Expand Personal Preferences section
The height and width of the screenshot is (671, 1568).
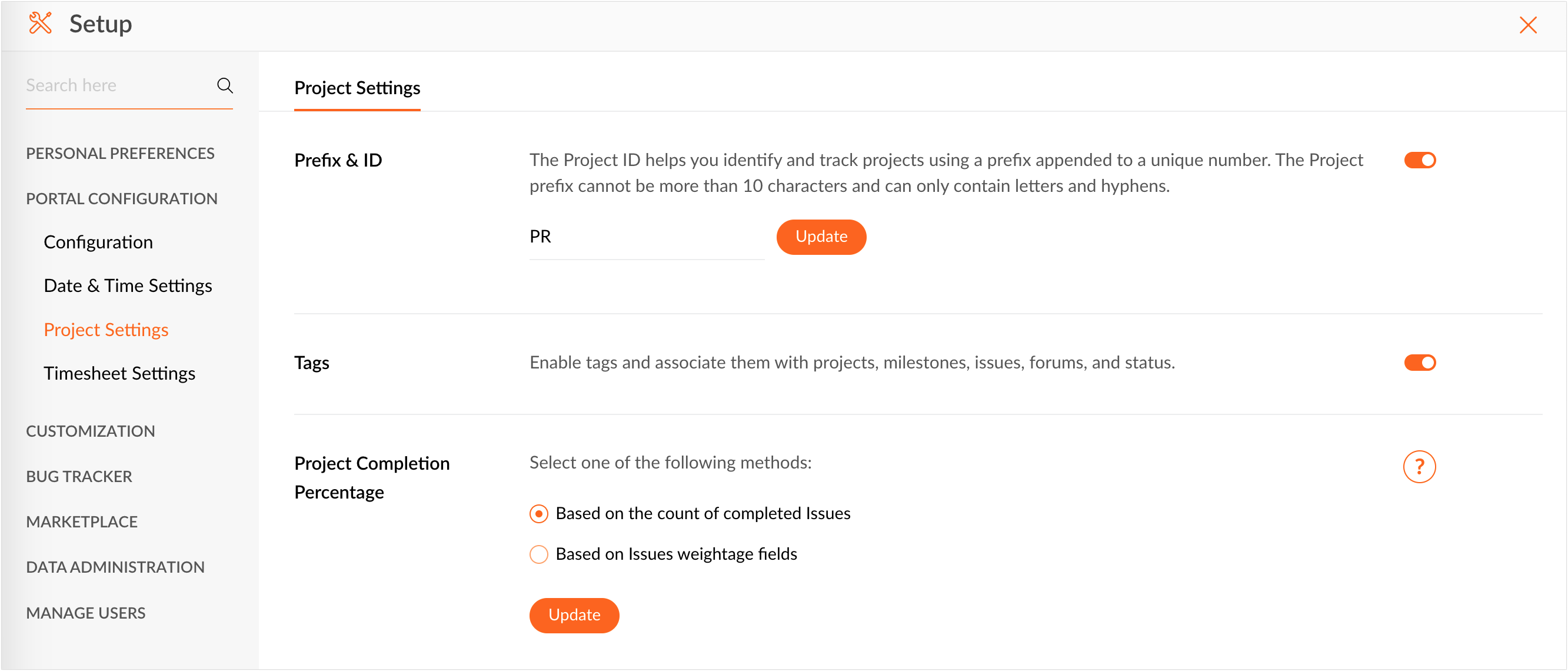point(120,154)
